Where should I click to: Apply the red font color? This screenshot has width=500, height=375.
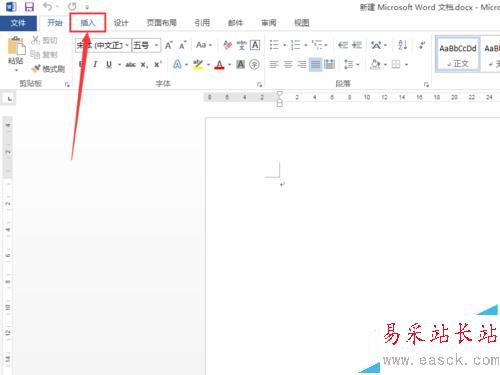(x=219, y=64)
